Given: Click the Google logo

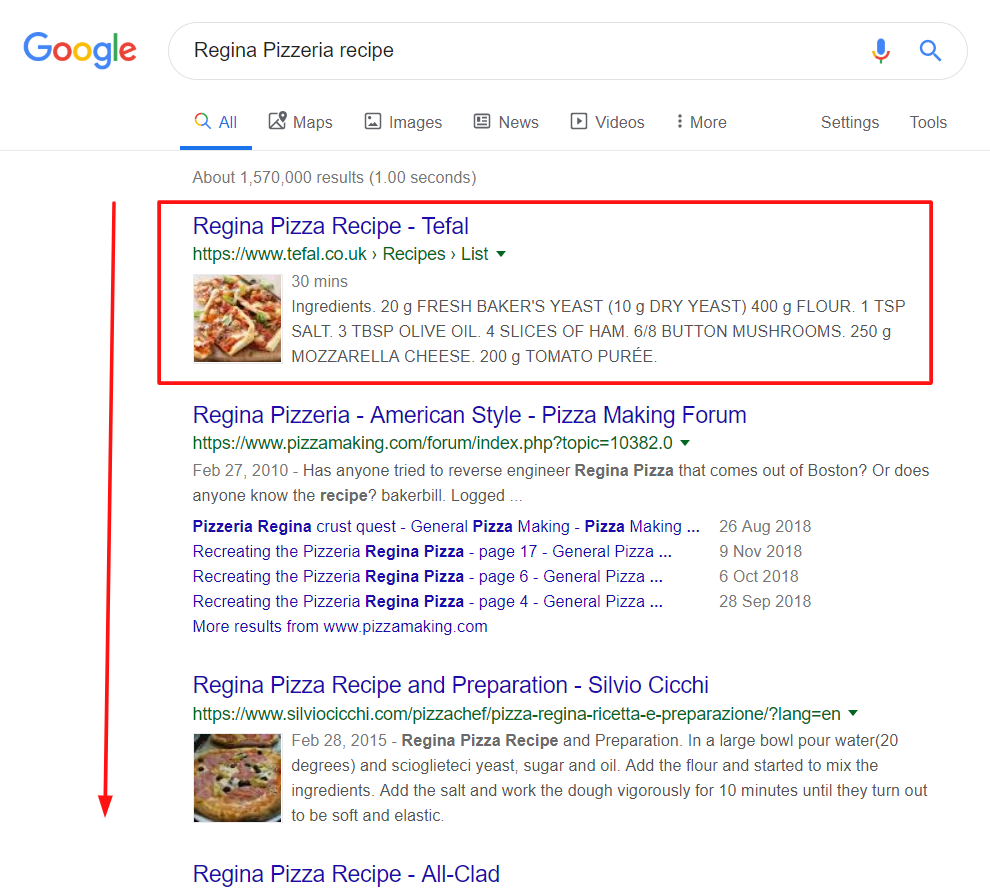Looking at the screenshot, I should [80, 50].
